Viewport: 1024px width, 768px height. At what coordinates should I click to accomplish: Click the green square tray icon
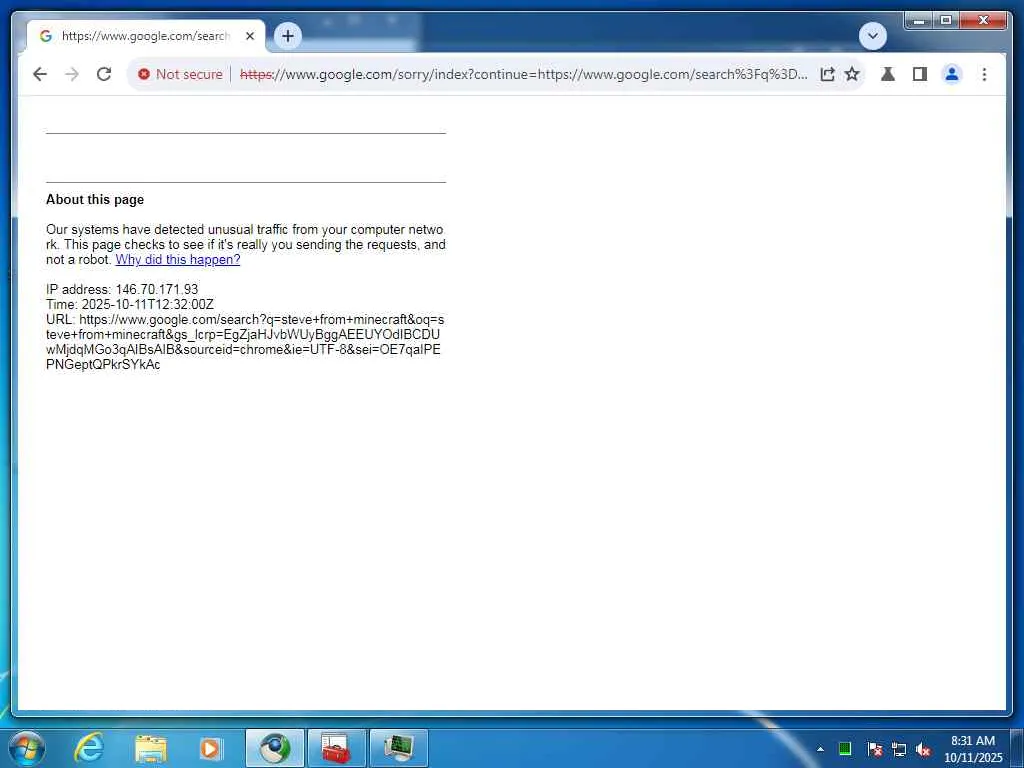[844, 749]
